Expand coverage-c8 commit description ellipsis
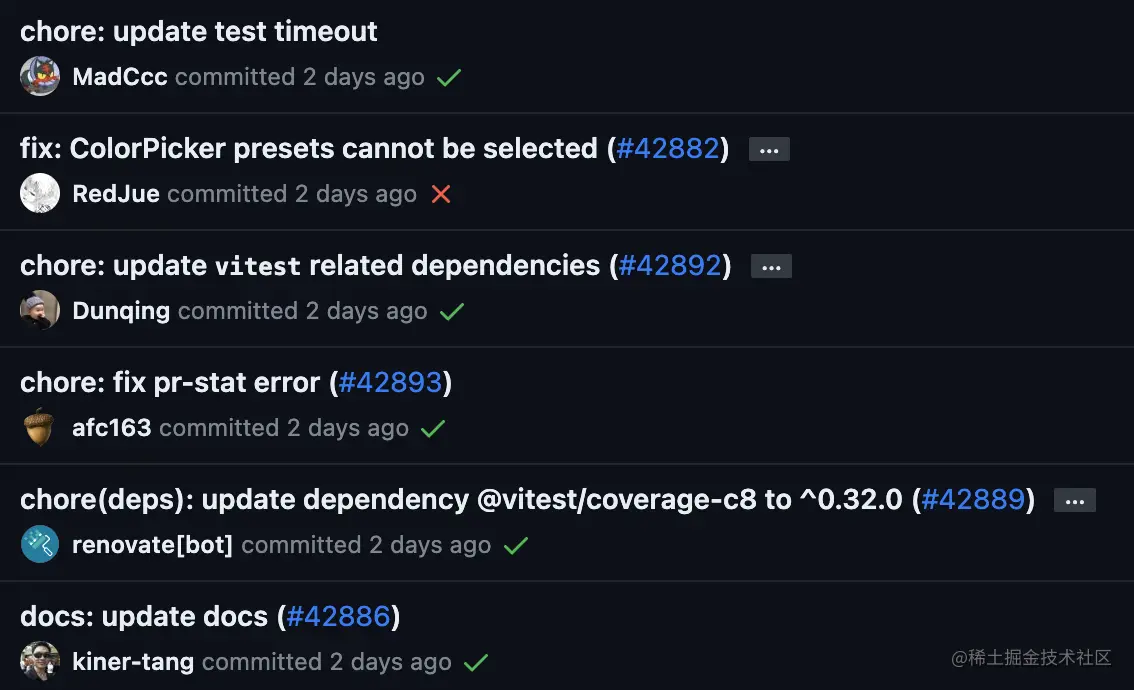Image resolution: width=1134 pixels, height=690 pixels. point(1075,501)
